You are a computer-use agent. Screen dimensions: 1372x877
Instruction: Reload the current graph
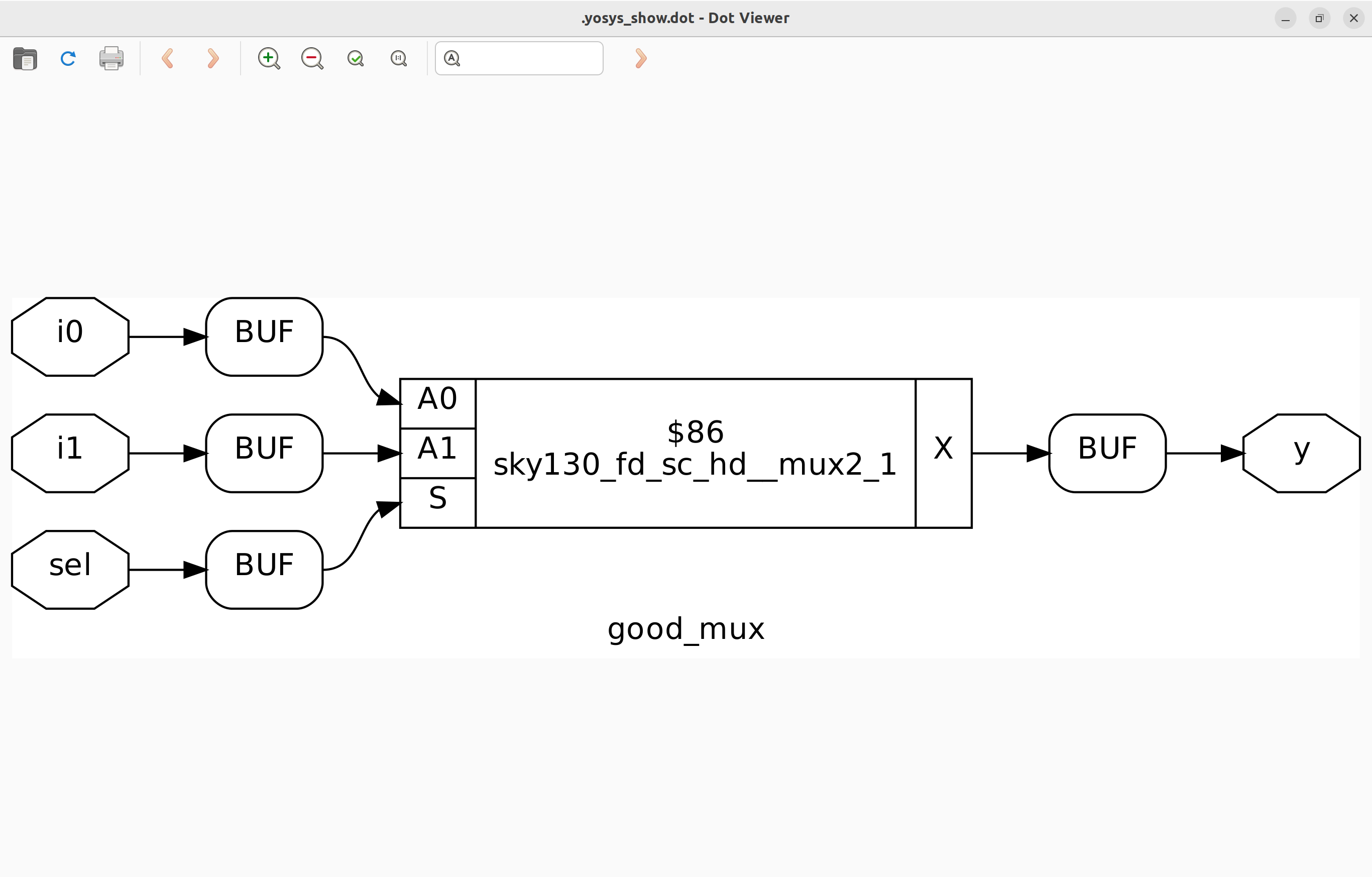(x=67, y=58)
